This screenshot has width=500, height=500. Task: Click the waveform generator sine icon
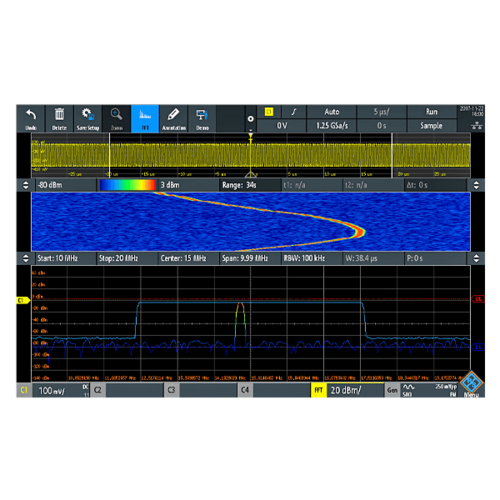tap(408, 387)
